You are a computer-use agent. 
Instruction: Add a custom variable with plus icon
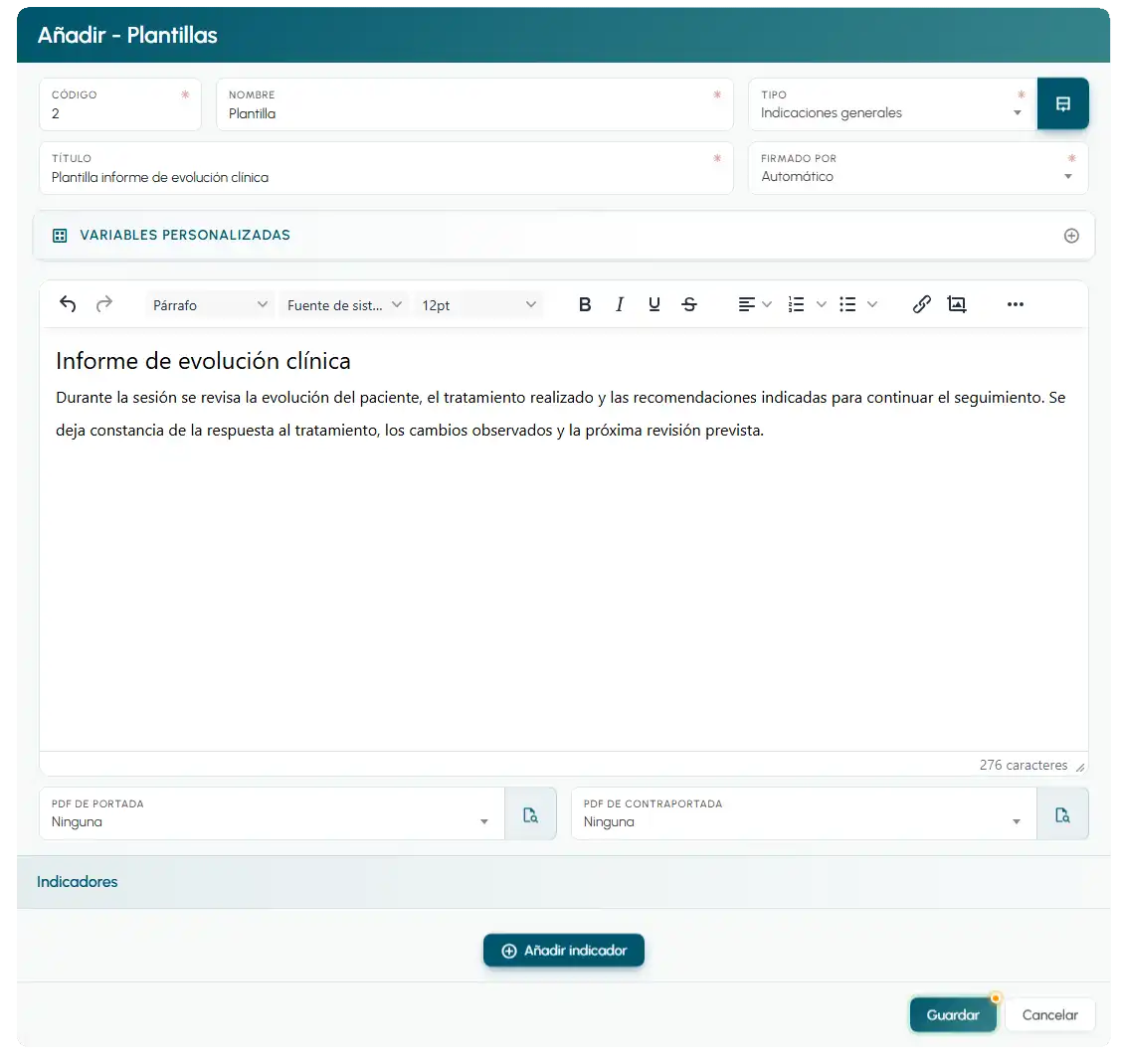click(1071, 236)
